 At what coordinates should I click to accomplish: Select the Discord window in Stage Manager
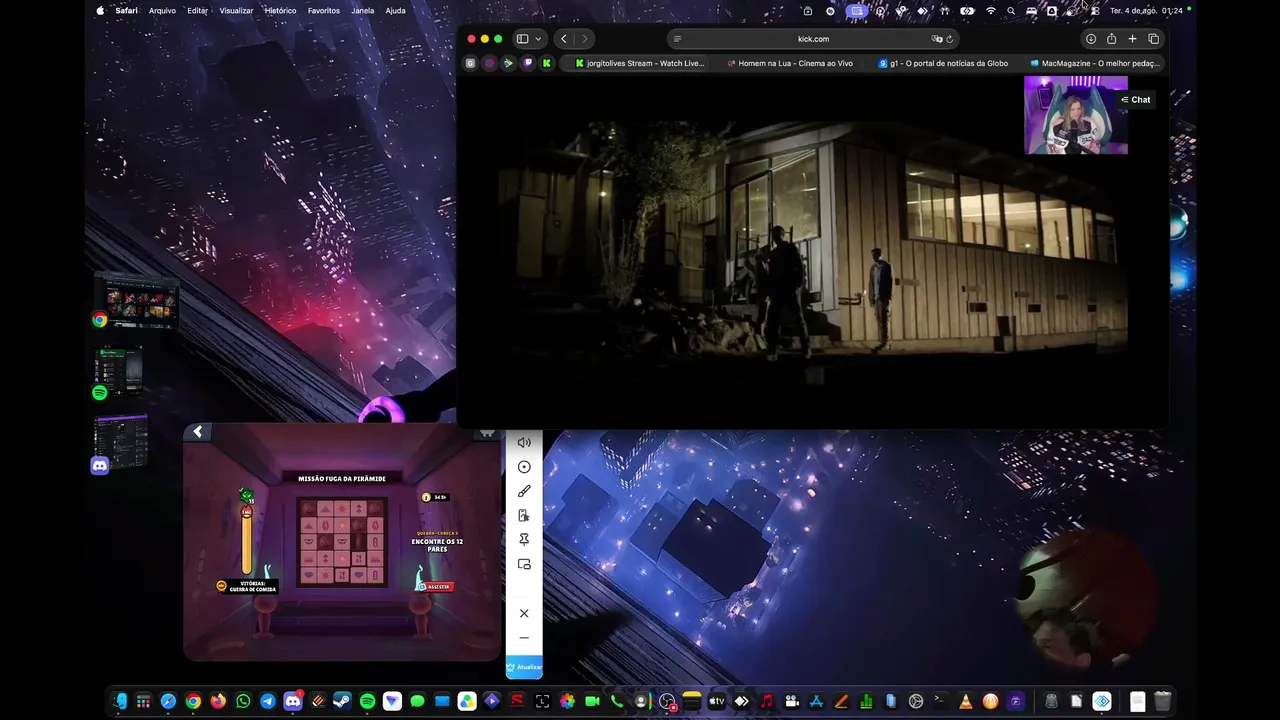(120, 443)
